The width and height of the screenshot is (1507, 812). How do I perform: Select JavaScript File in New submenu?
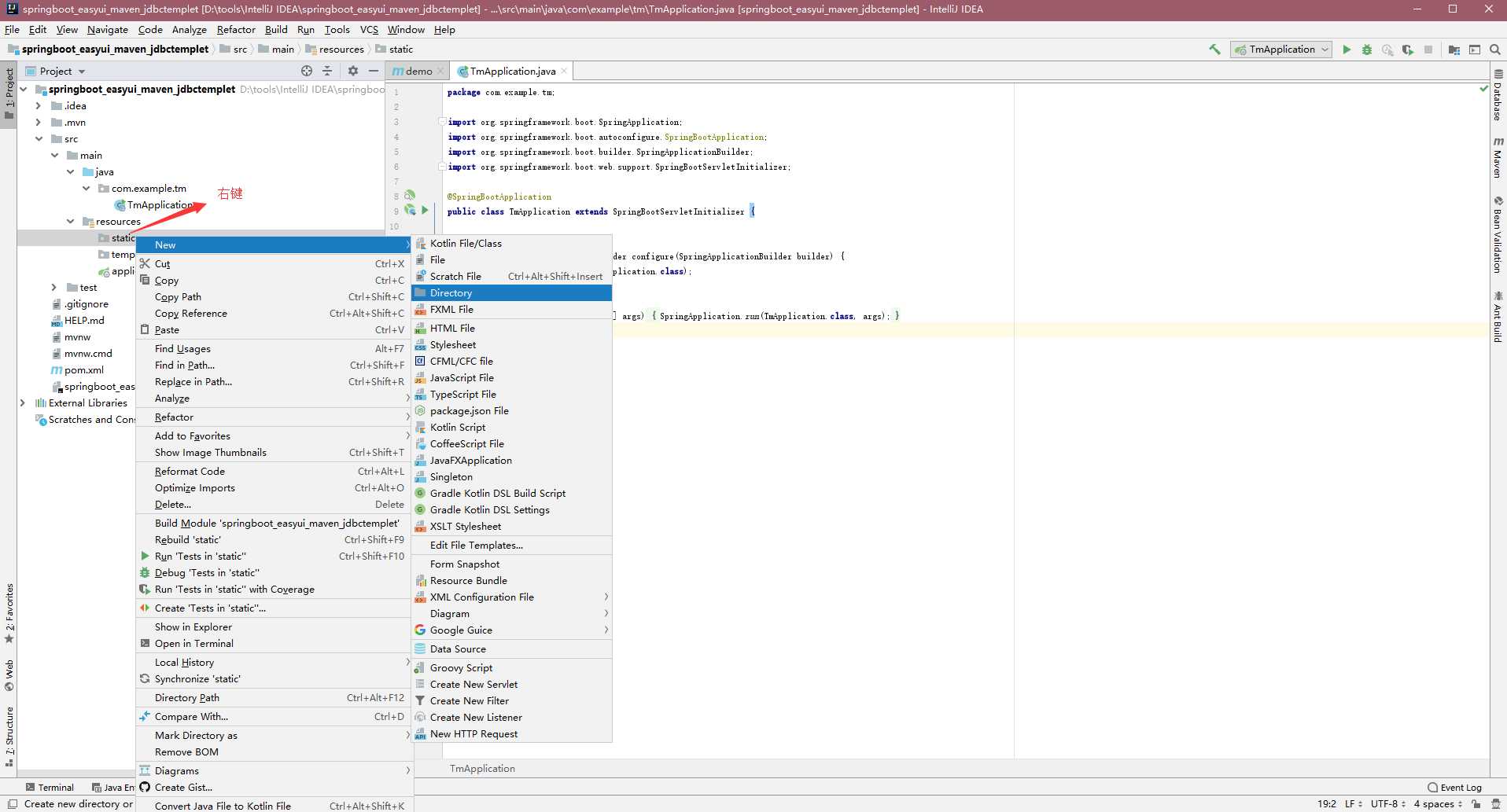coord(512,377)
